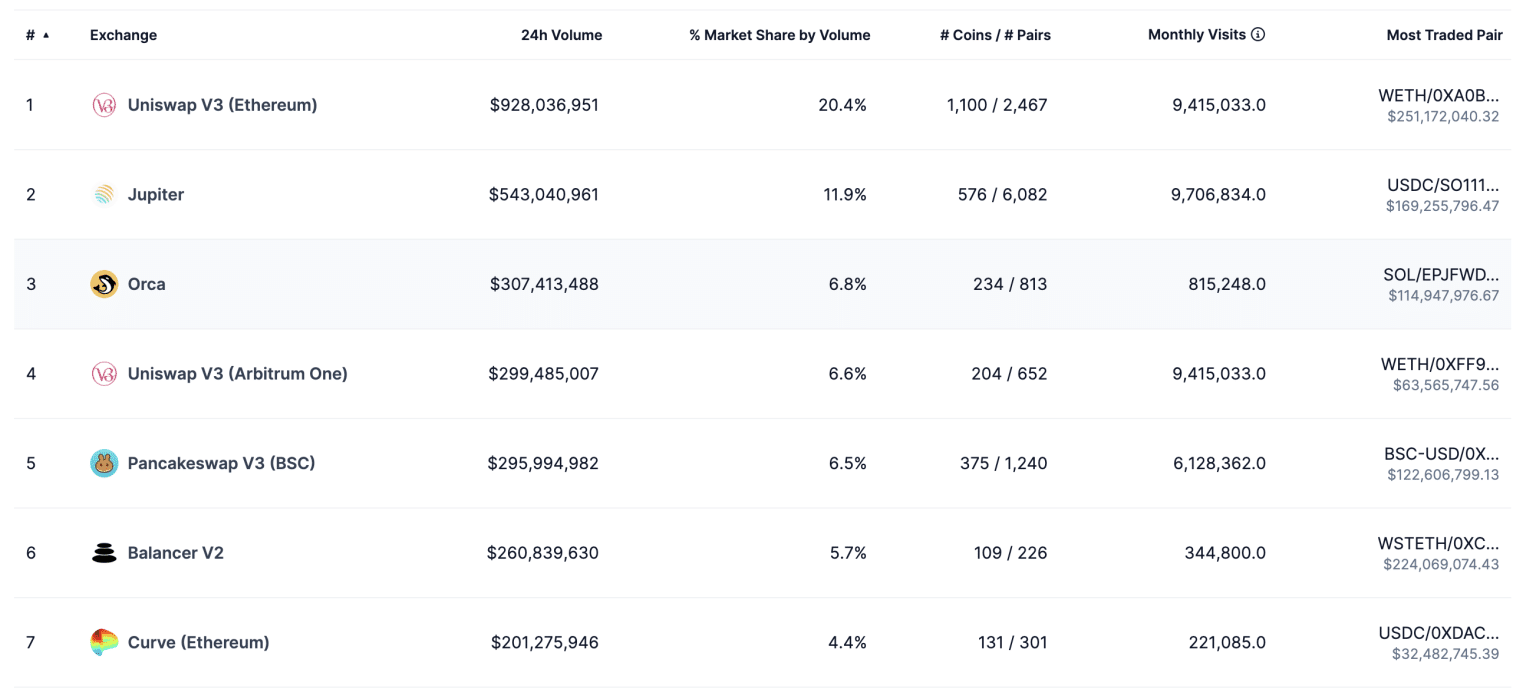Click the SOL/EPJFWD... traded pair
This screenshot has width=1536, height=699.
coord(1441,275)
